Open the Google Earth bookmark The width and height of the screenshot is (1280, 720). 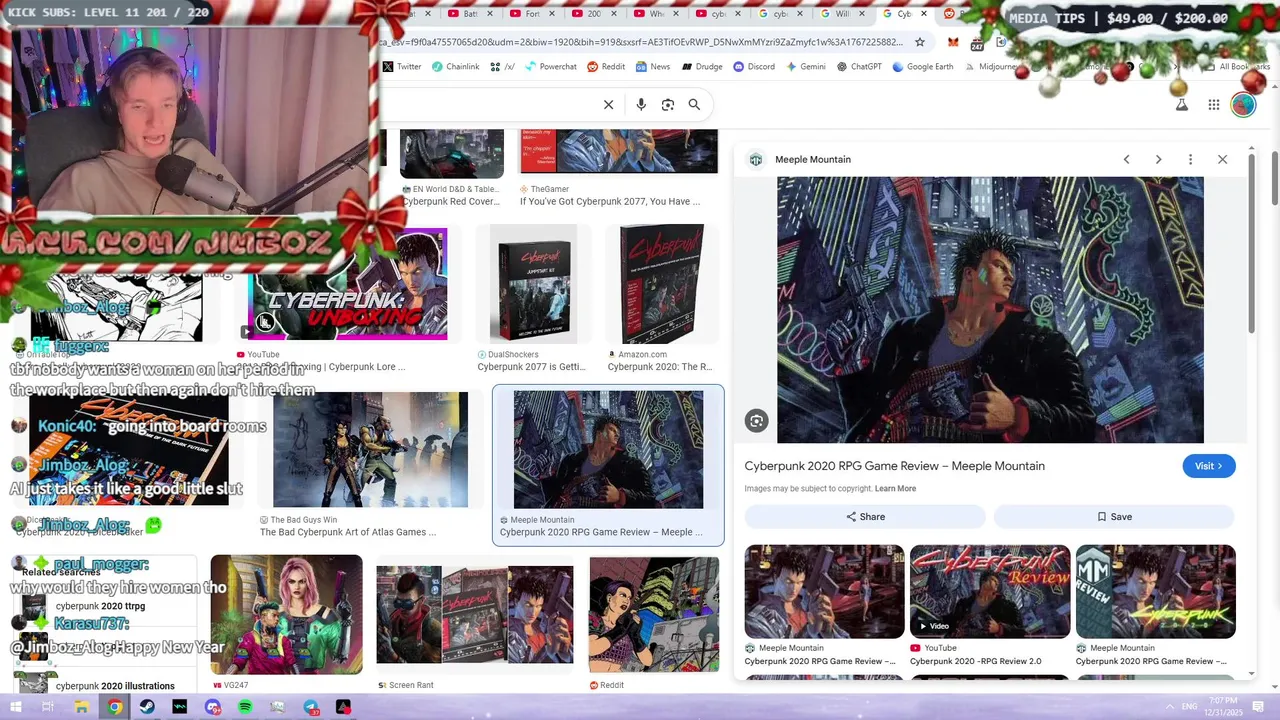point(923,67)
